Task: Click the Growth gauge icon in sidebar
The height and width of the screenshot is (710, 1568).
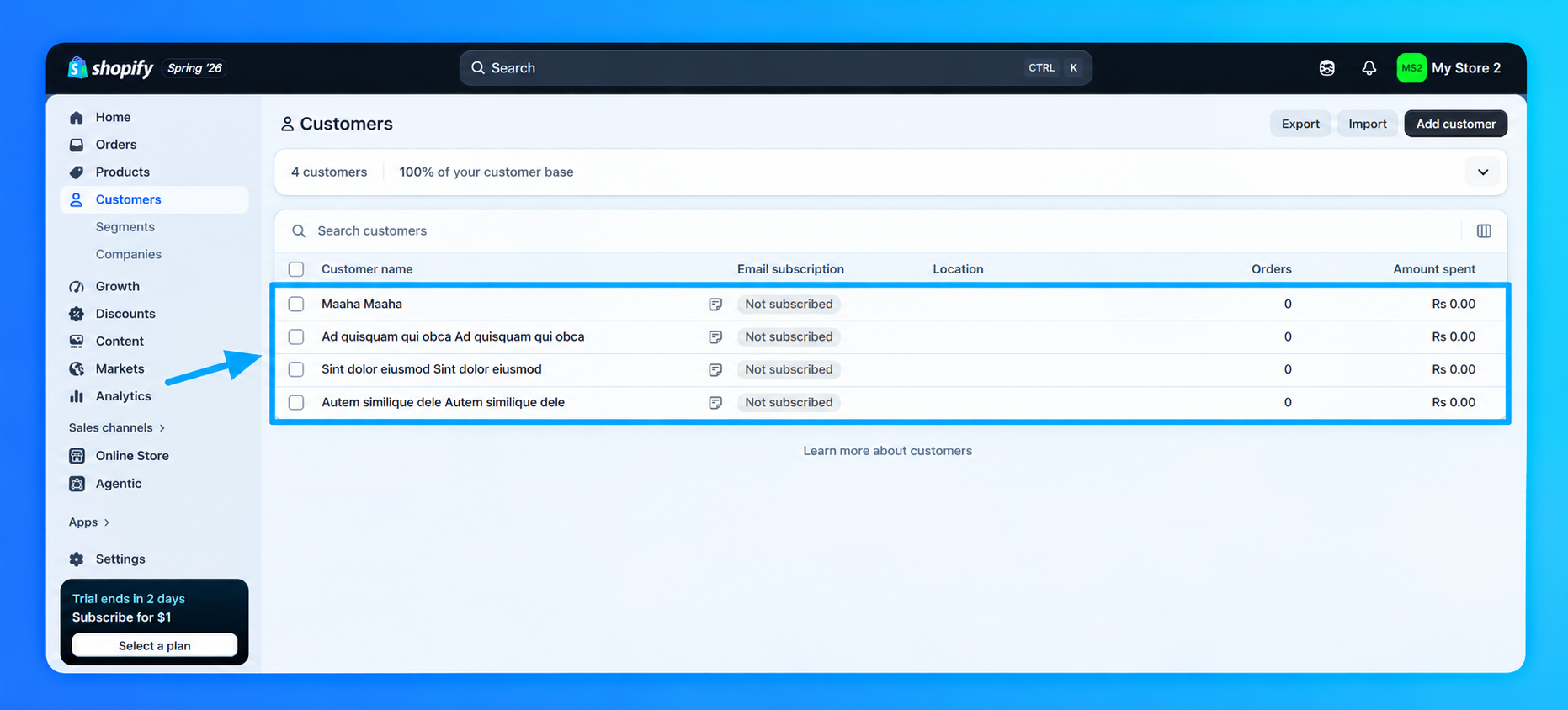Action: (x=77, y=286)
